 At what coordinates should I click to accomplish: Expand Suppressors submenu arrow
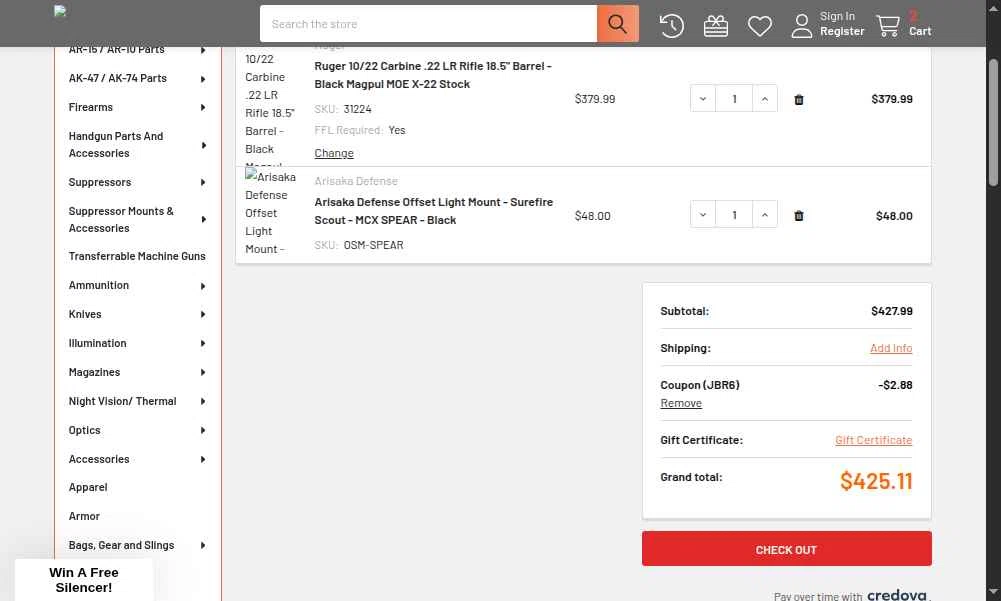pos(203,183)
